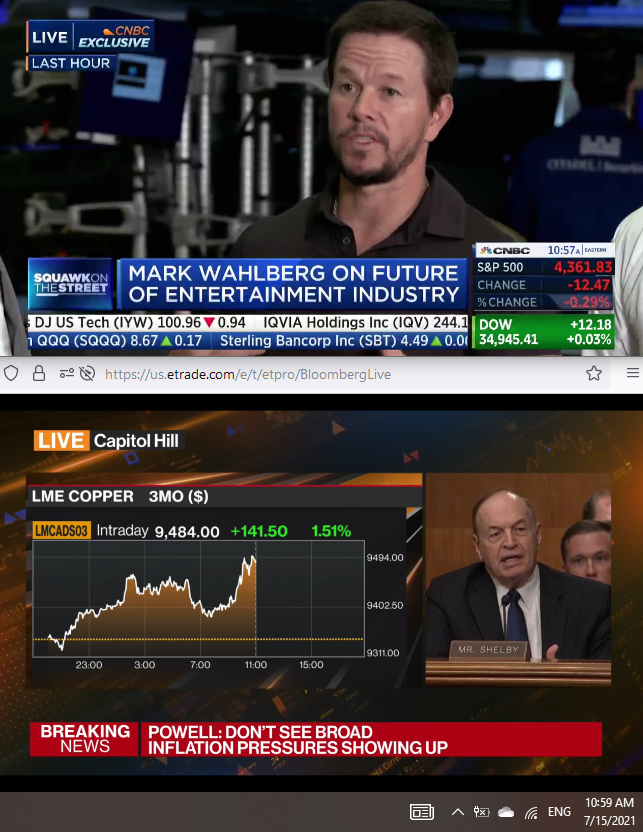Click the IQVIA Holdings Inc (IQV) ticker entry
Screen dimensions: 643x832
click(365, 323)
